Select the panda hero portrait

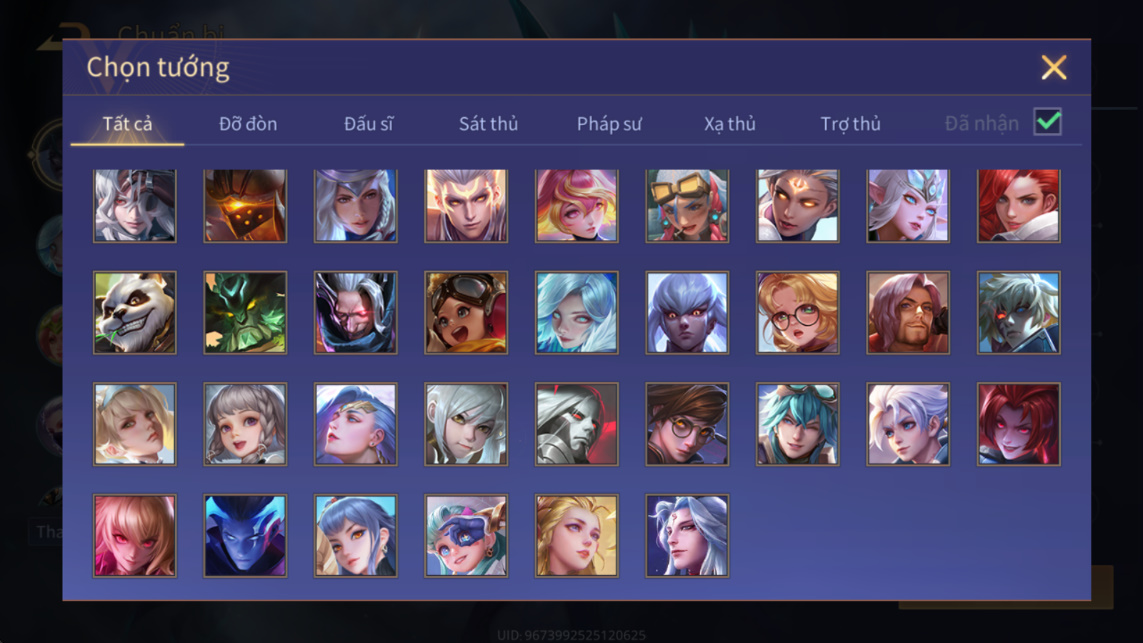pyautogui.click(x=135, y=313)
